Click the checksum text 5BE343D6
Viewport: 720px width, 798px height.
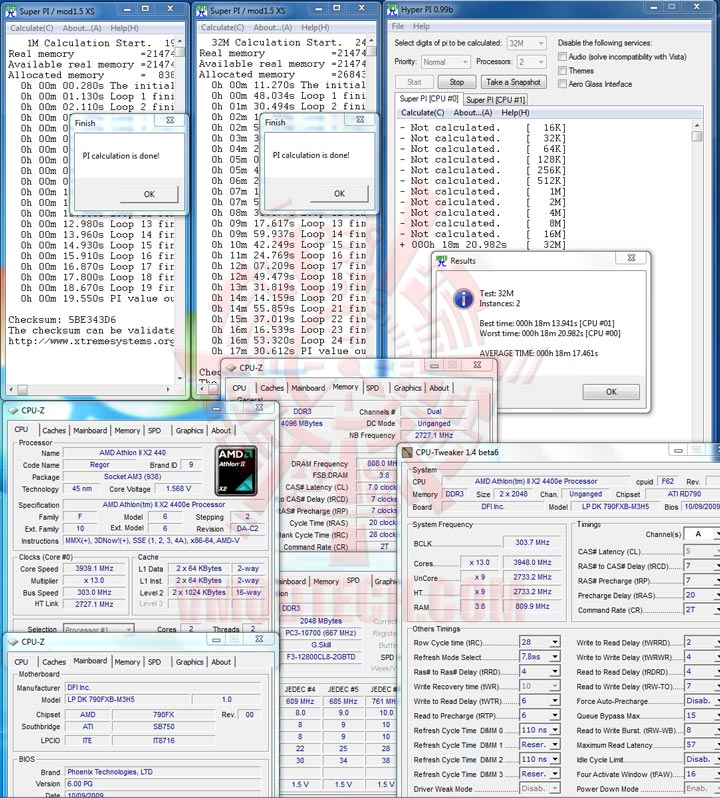(x=92, y=320)
